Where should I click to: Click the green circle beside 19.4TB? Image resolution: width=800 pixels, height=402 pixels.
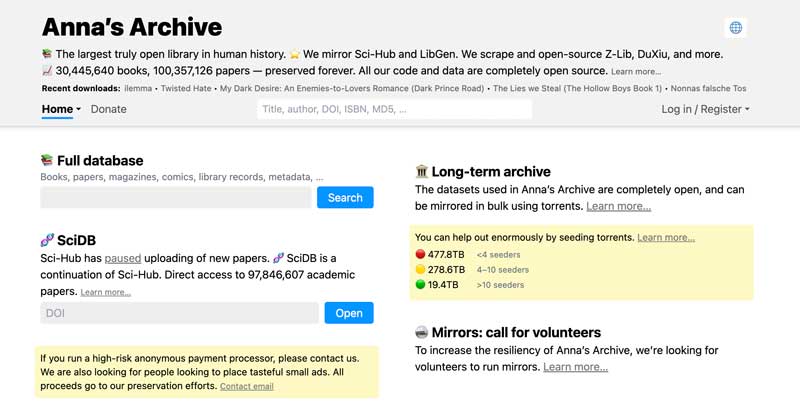tap(420, 284)
